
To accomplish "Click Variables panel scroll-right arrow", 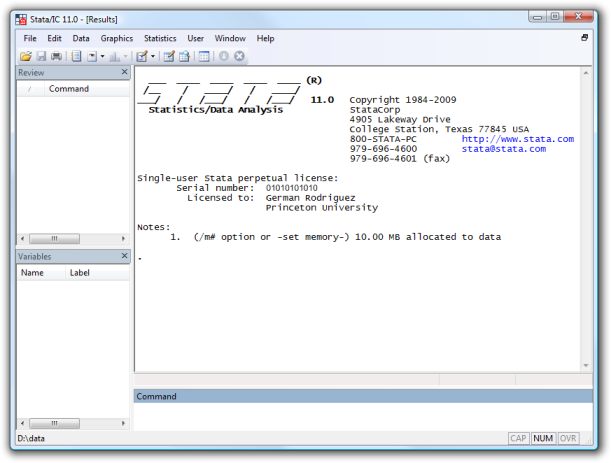I will [x=124, y=423].
